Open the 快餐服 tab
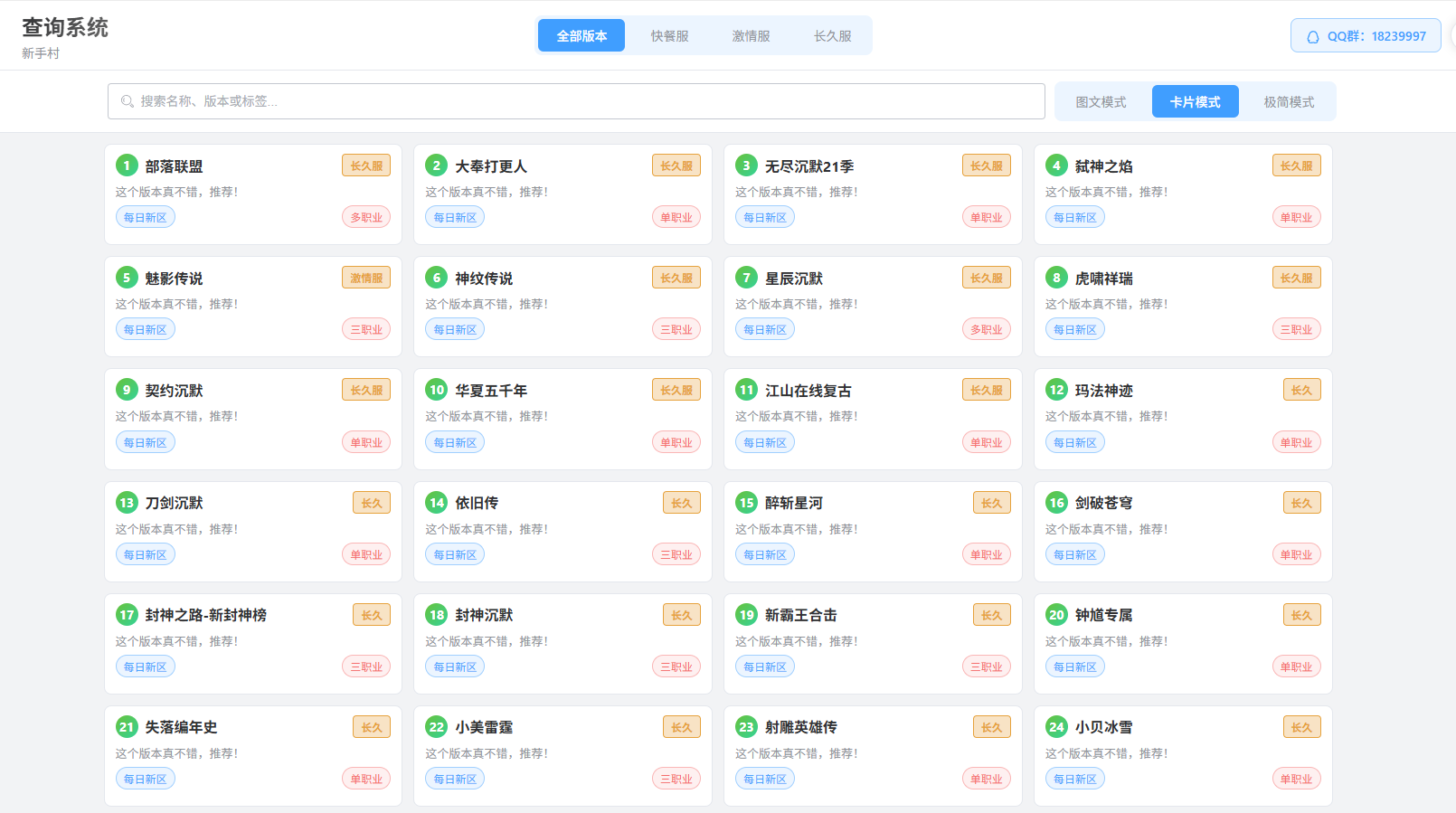The width and height of the screenshot is (1456, 813). click(x=669, y=36)
